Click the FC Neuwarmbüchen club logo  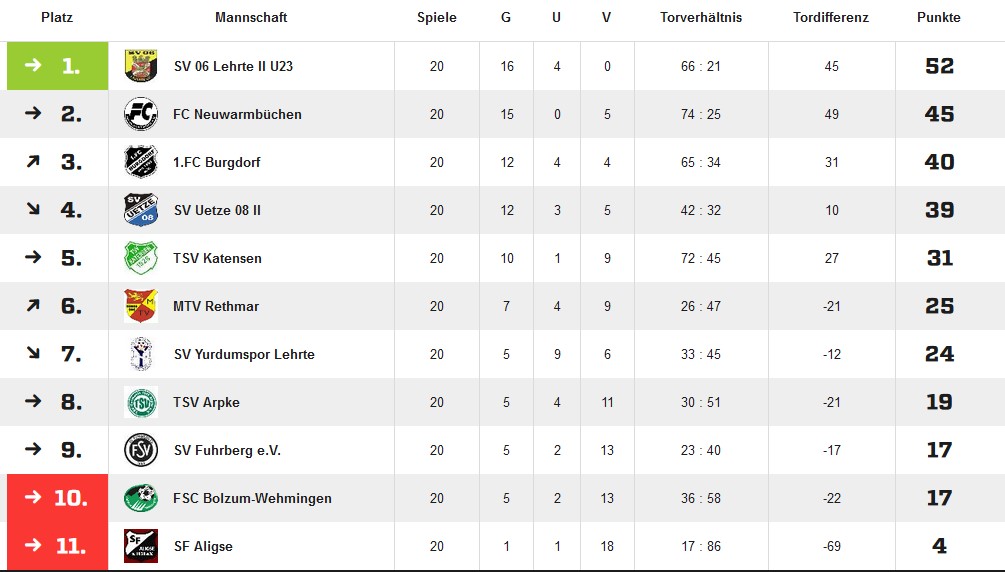tap(141, 114)
